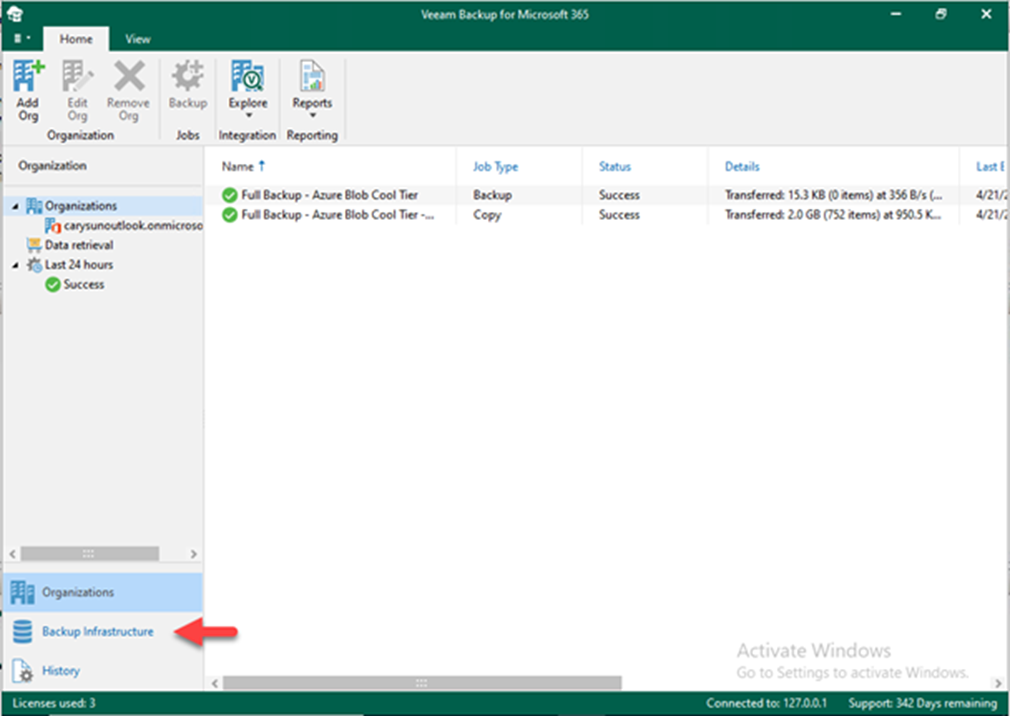Click the tree pane scroll right arrow
The width and height of the screenshot is (1010, 716).
pyautogui.click(x=193, y=554)
